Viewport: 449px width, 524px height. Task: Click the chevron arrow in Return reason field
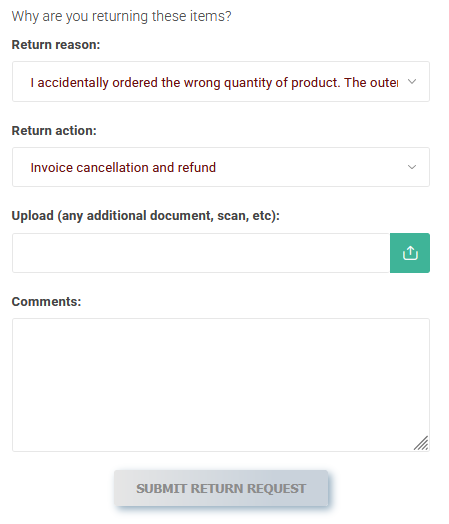[412, 82]
